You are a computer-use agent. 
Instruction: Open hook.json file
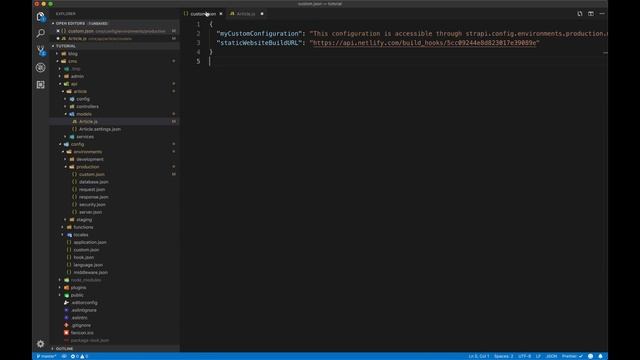84,258
